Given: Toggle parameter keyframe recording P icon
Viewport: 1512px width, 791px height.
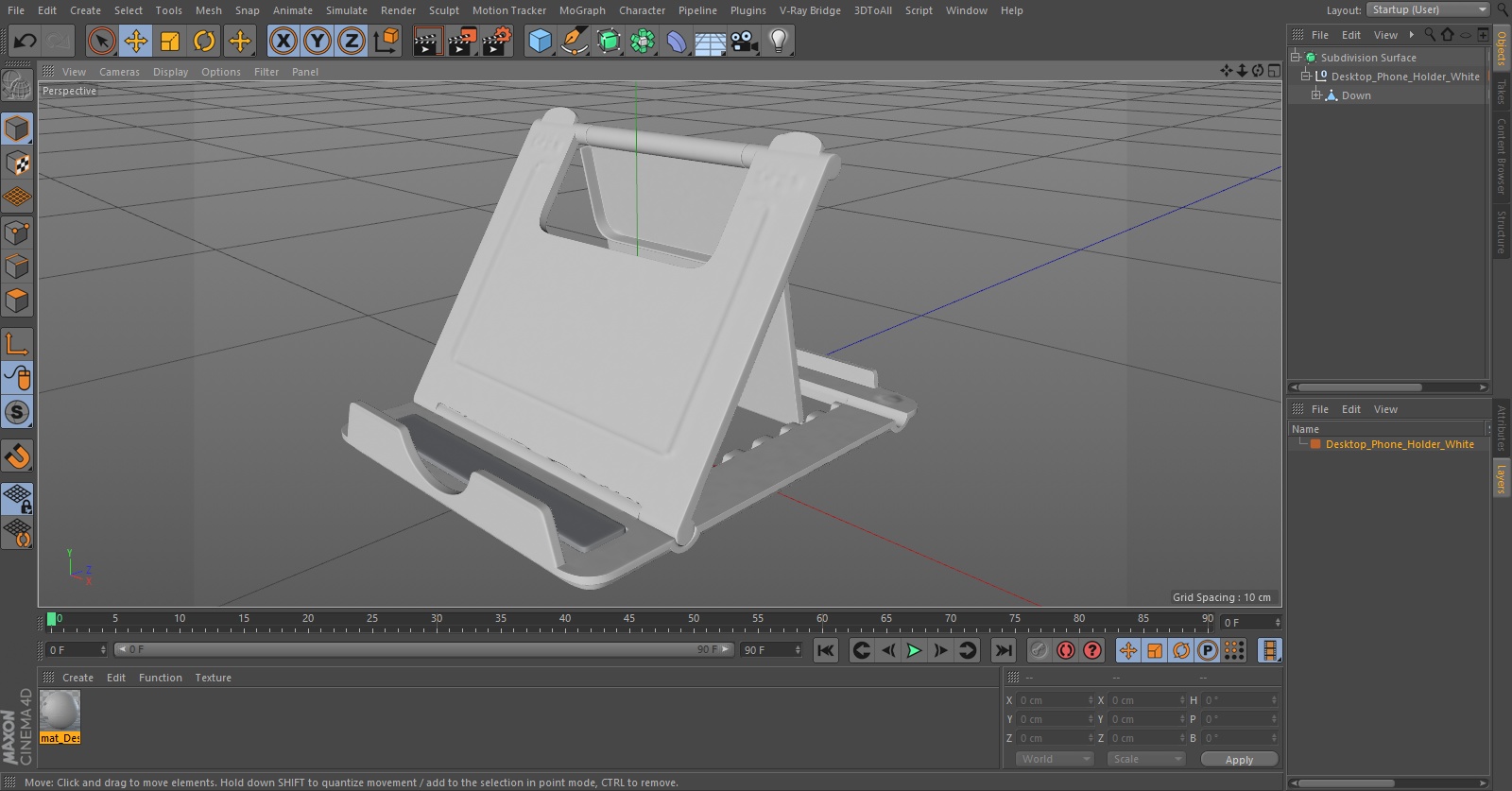Looking at the screenshot, I should click(x=1207, y=650).
